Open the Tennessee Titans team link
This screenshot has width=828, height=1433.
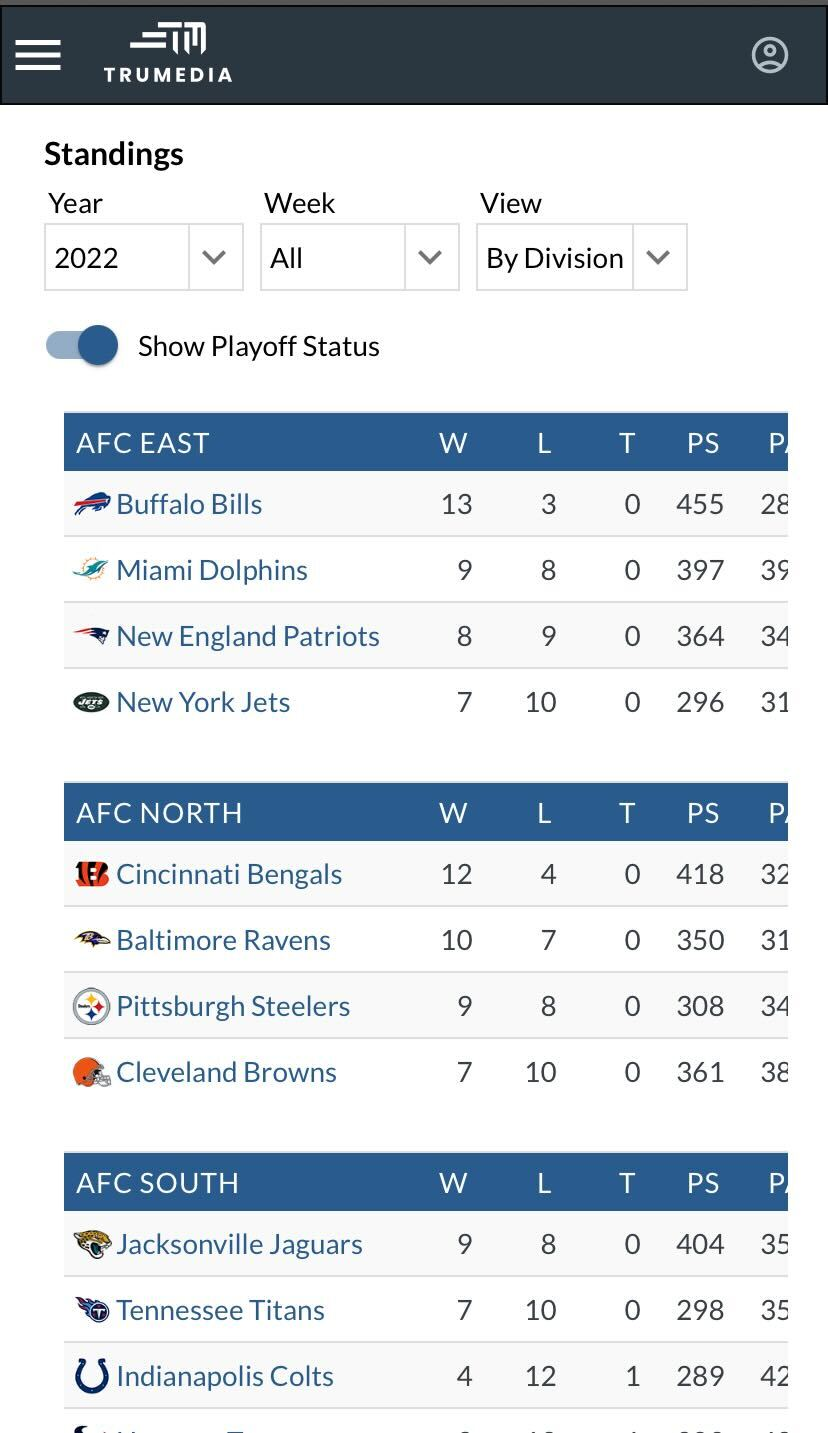point(220,1310)
